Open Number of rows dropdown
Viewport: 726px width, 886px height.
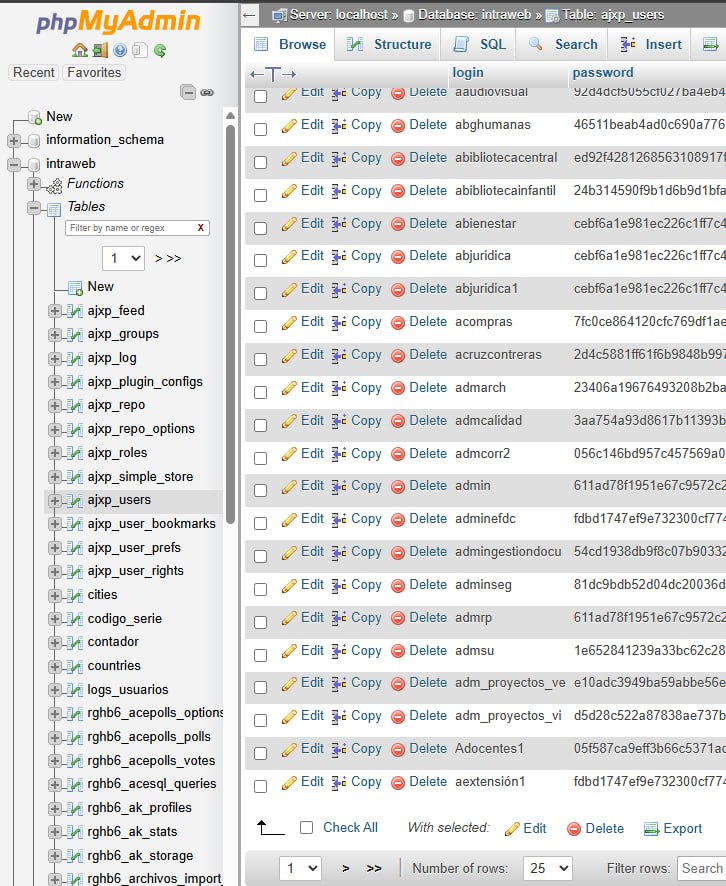(548, 868)
